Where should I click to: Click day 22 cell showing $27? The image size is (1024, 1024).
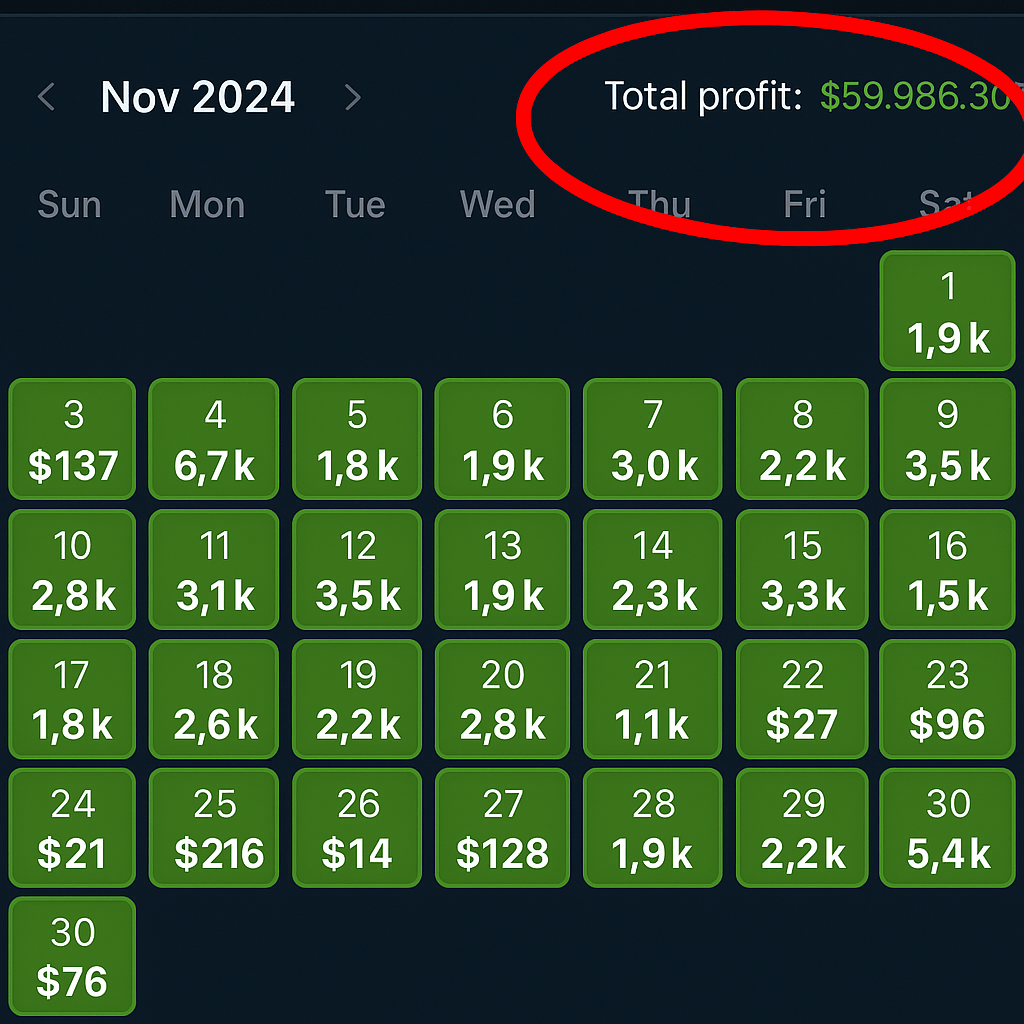click(802, 699)
